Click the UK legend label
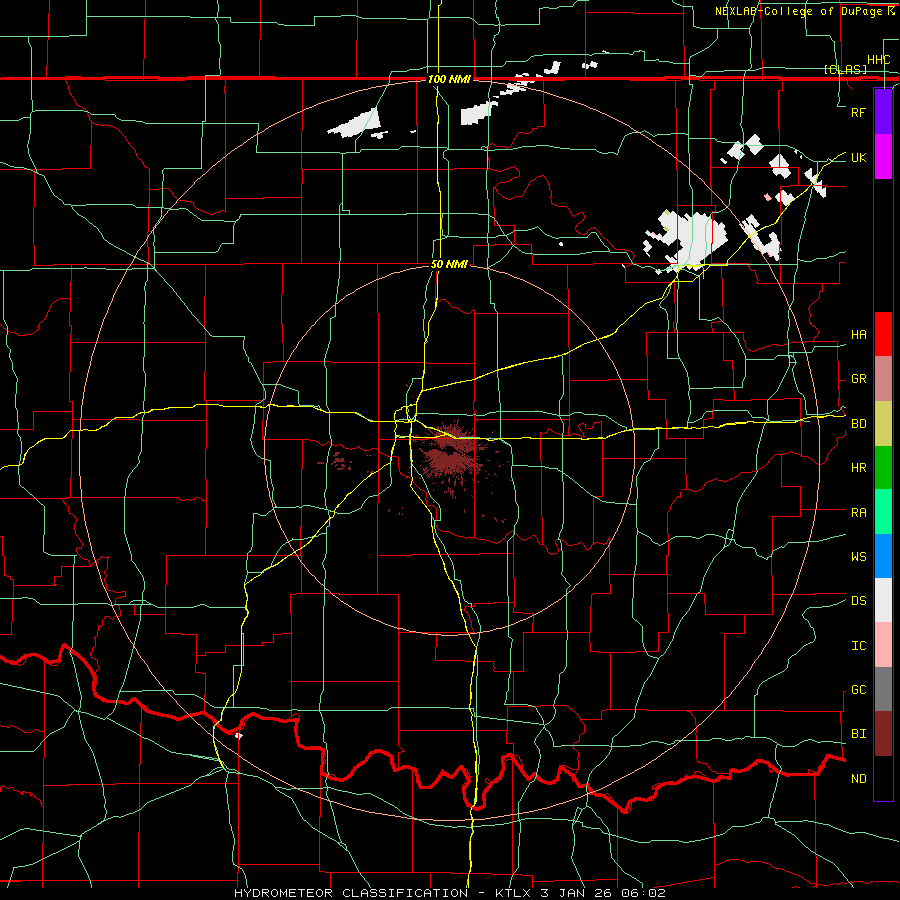The width and height of the screenshot is (900, 900). click(x=858, y=157)
